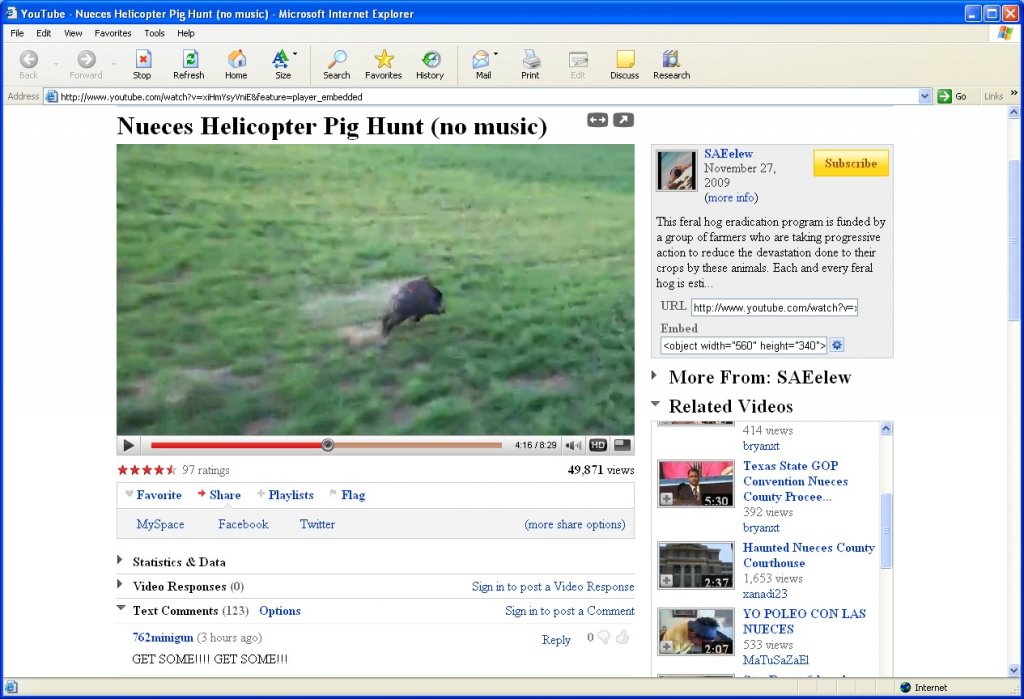Click the video progress bar scrubber
Screen dimensions: 1024x699
tap(327, 445)
